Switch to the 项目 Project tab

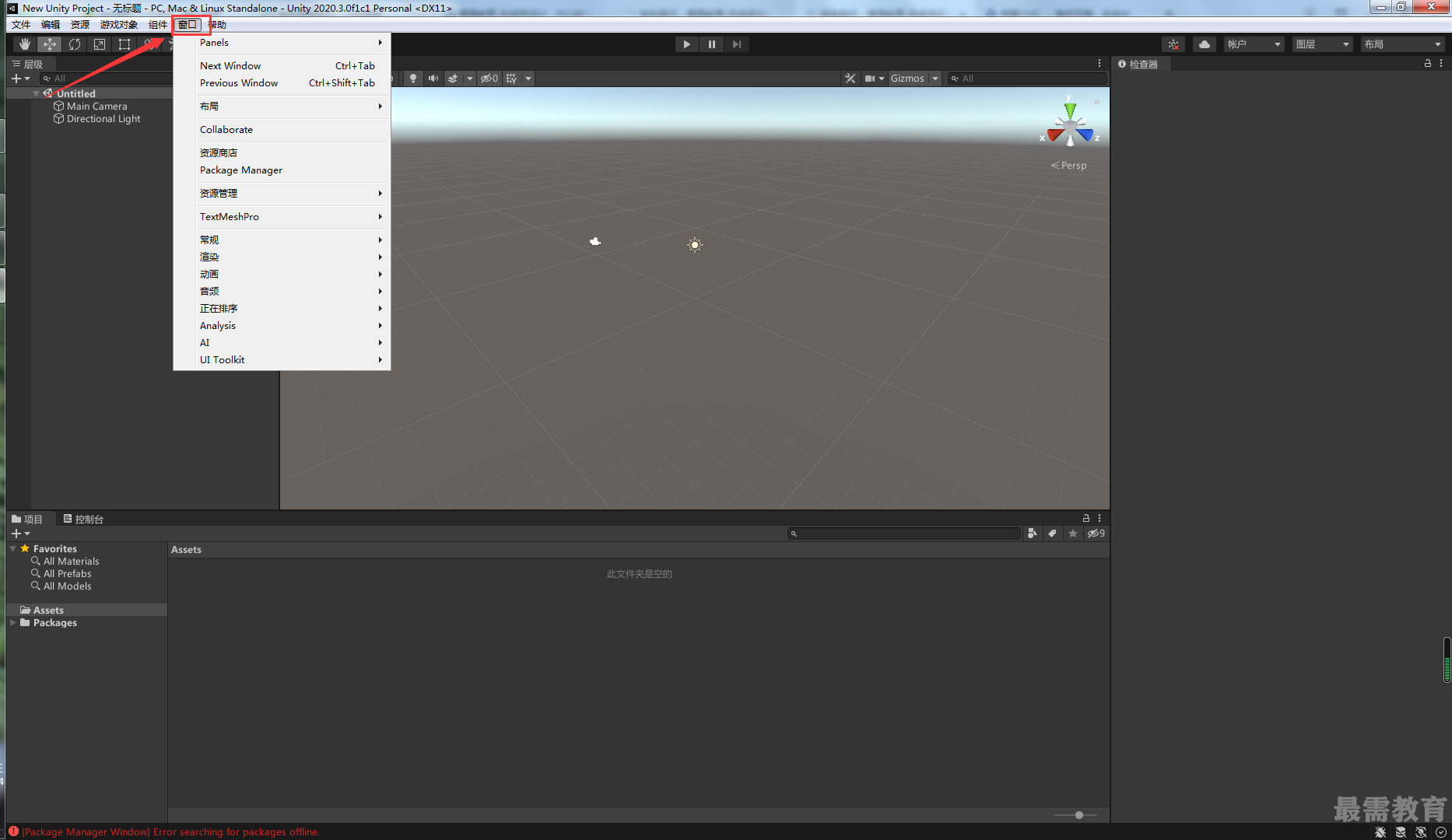tap(27, 520)
